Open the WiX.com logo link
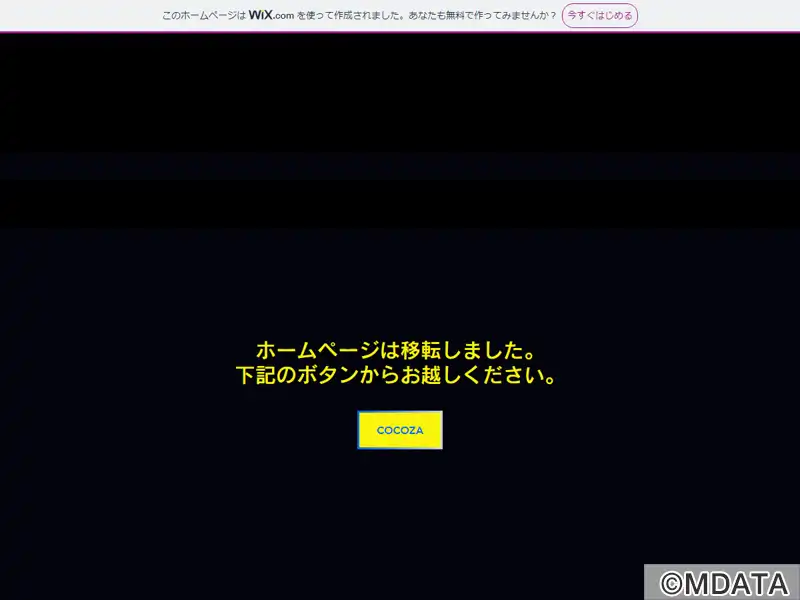 tap(271, 15)
